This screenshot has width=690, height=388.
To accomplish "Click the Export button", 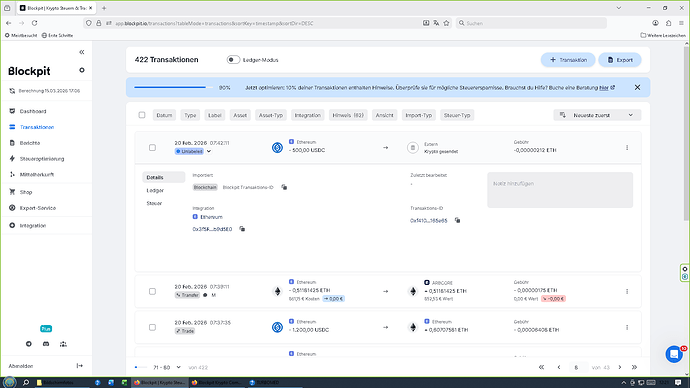I will click(x=620, y=60).
